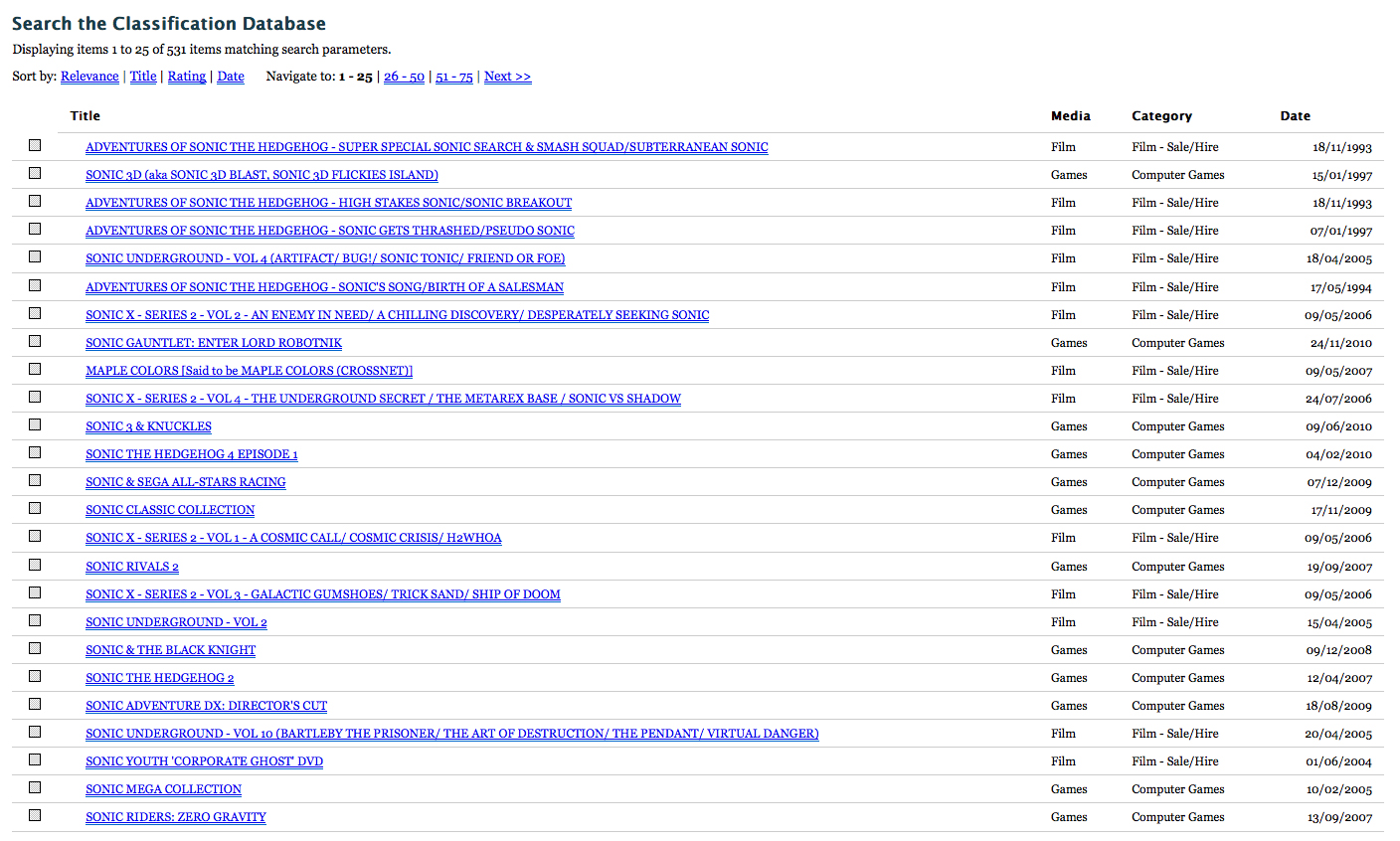The height and width of the screenshot is (841, 1400).
Task: Go to results 51 - 75
Action: pyautogui.click(x=454, y=77)
